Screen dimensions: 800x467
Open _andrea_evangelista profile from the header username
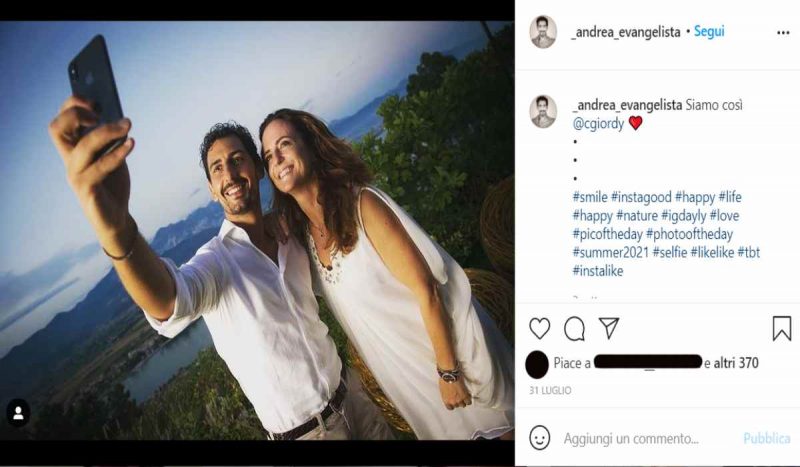click(x=626, y=32)
